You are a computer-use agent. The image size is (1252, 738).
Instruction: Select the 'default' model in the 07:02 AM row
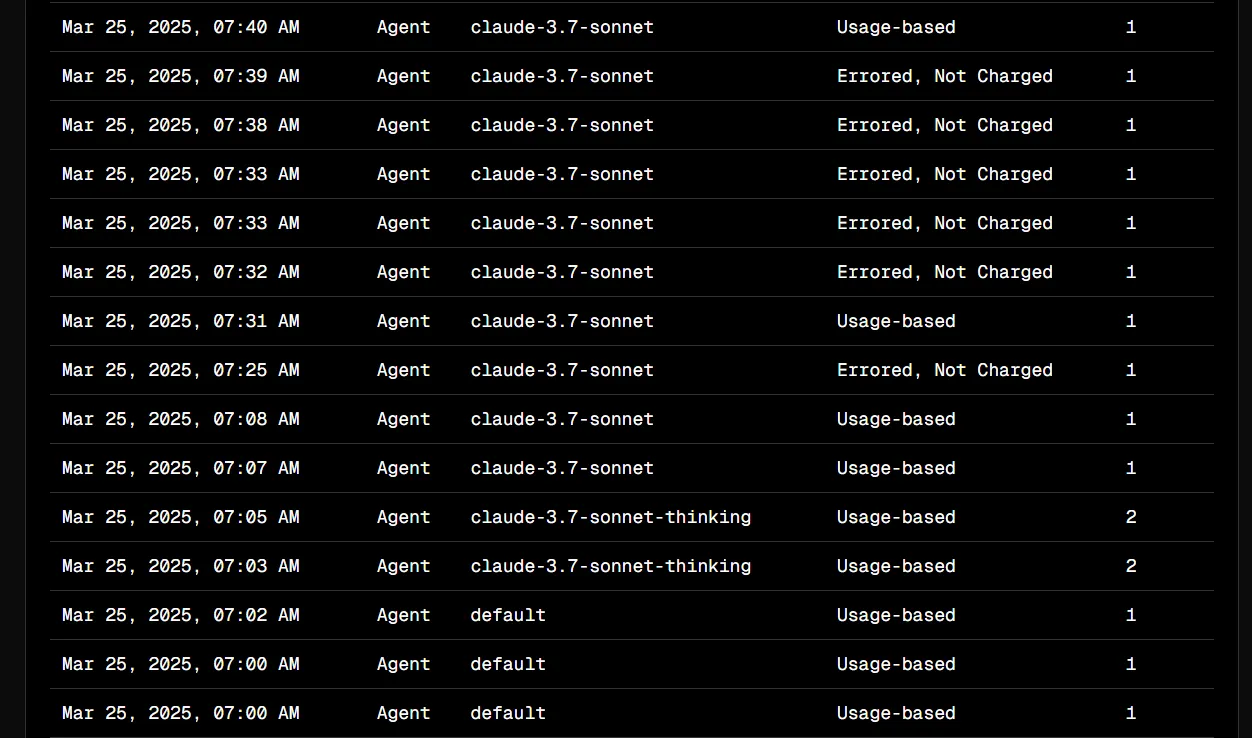point(508,615)
